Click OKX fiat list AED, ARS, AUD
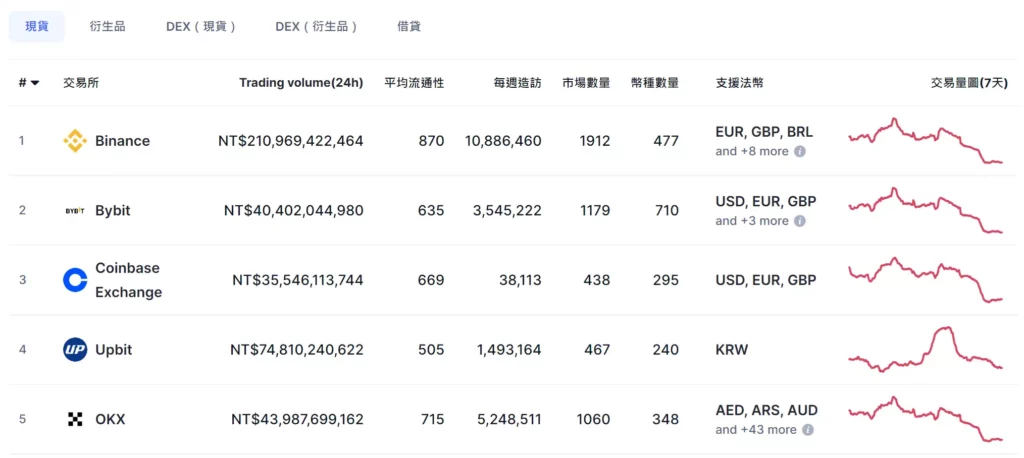This screenshot has width=1024, height=458. [x=767, y=411]
